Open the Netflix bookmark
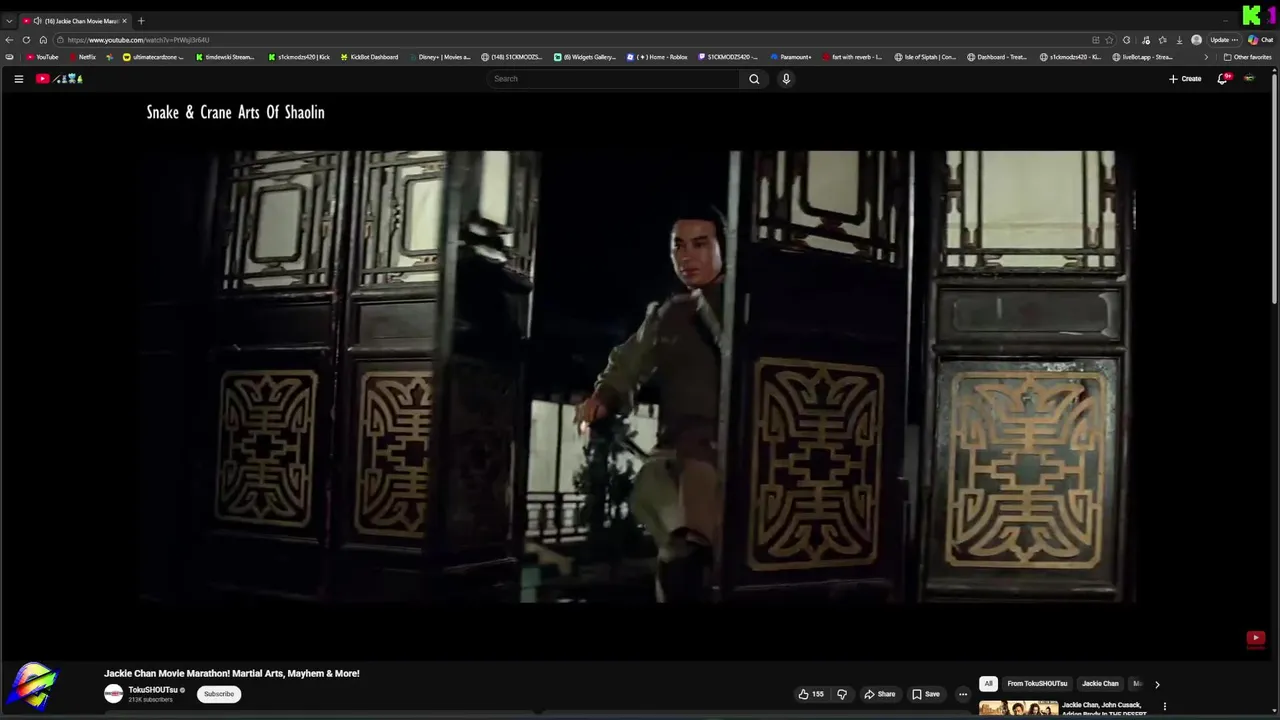Screen dimensions: 1280x720 click(x=82, y=57)
